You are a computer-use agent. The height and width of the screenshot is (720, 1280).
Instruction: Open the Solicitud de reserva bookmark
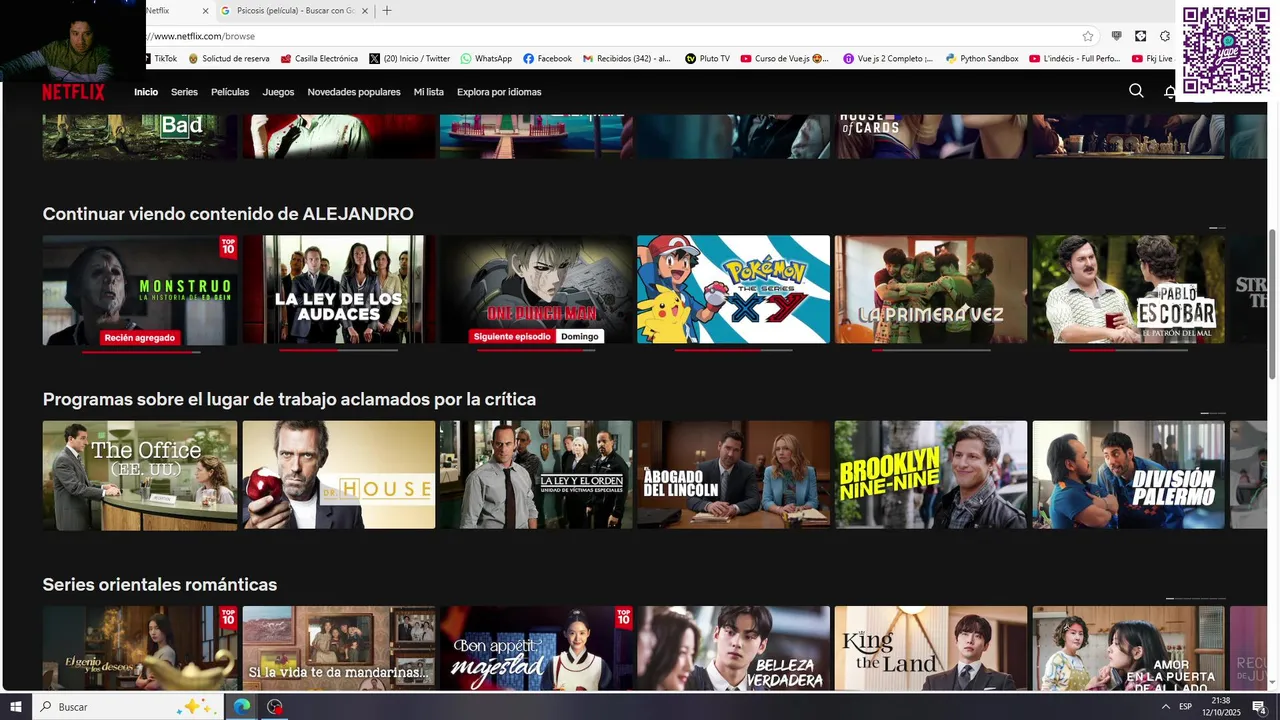click(x=229, y=59)
